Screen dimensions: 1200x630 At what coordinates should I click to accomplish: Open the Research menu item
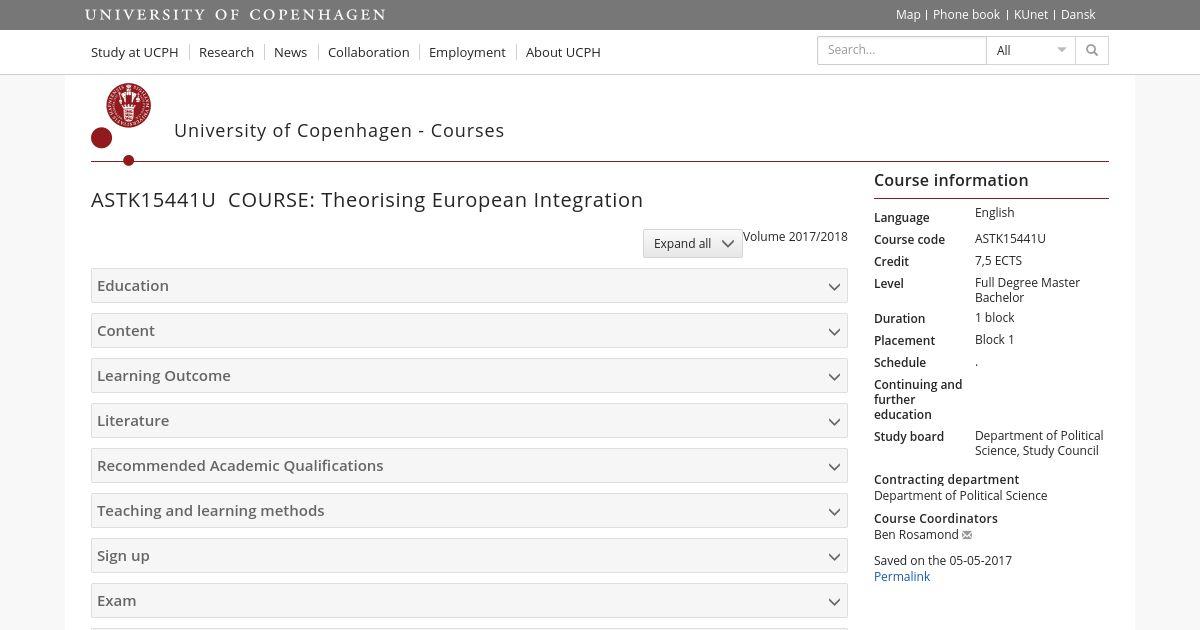click(226, 52)
